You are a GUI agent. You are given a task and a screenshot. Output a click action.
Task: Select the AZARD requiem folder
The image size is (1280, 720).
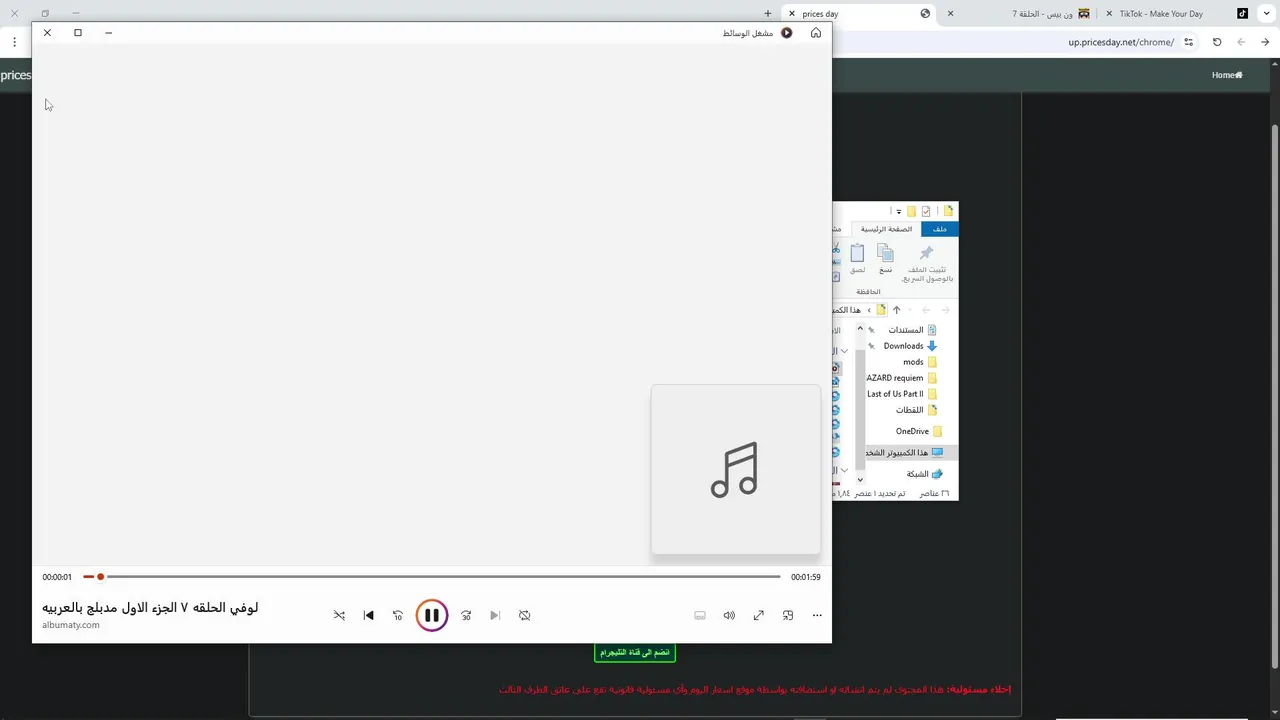(x=903, y=378)
